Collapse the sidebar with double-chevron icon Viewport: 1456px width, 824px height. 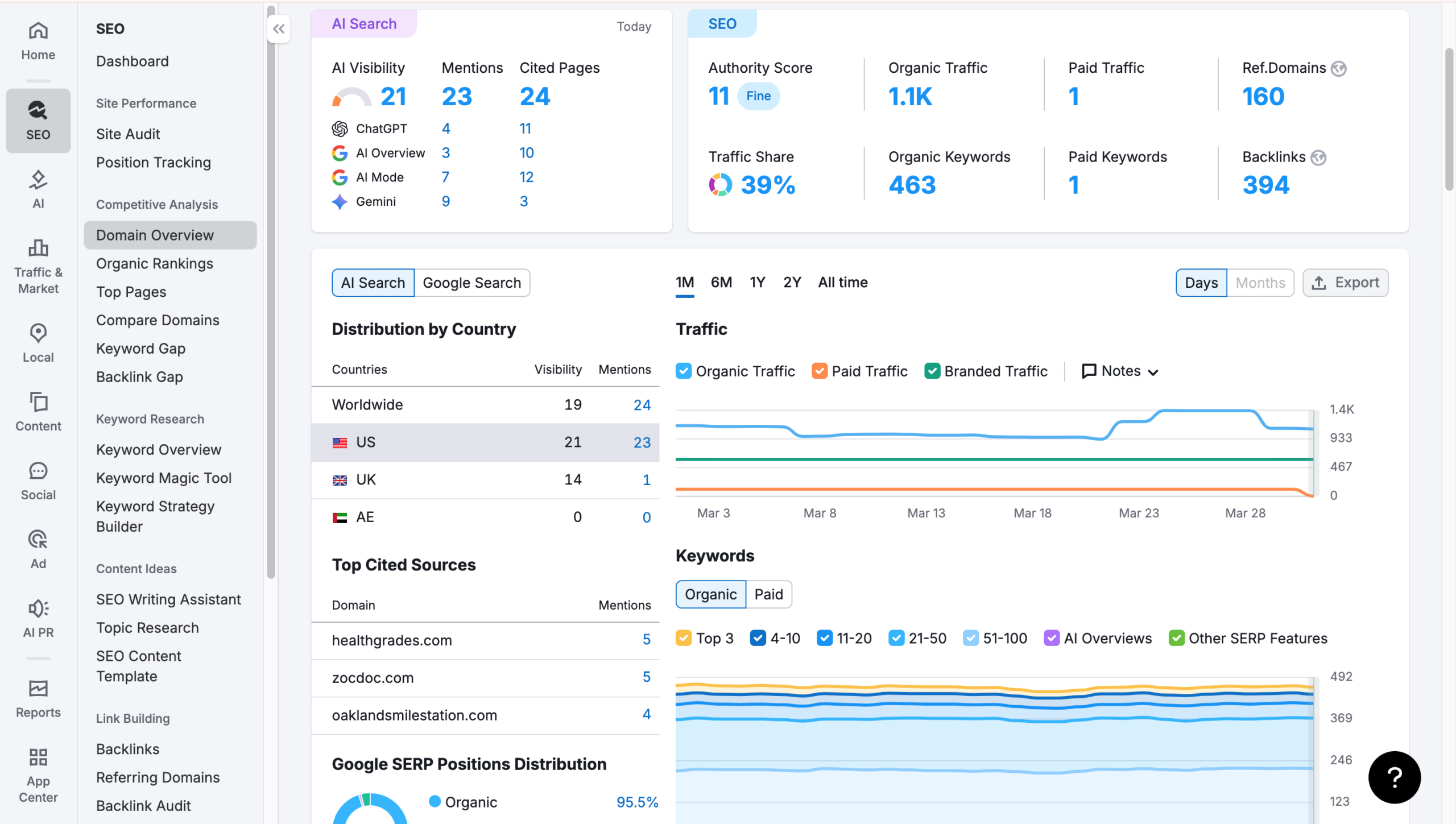click(279, 29)
